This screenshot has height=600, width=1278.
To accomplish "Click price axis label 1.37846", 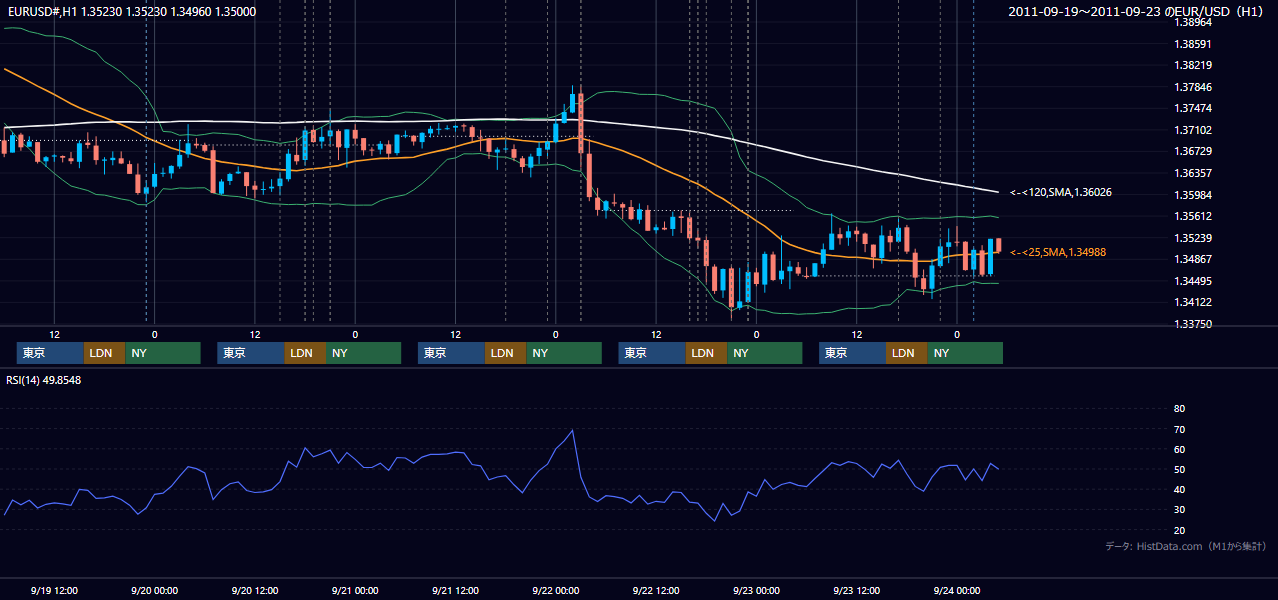I will (x=1194, y=87).
